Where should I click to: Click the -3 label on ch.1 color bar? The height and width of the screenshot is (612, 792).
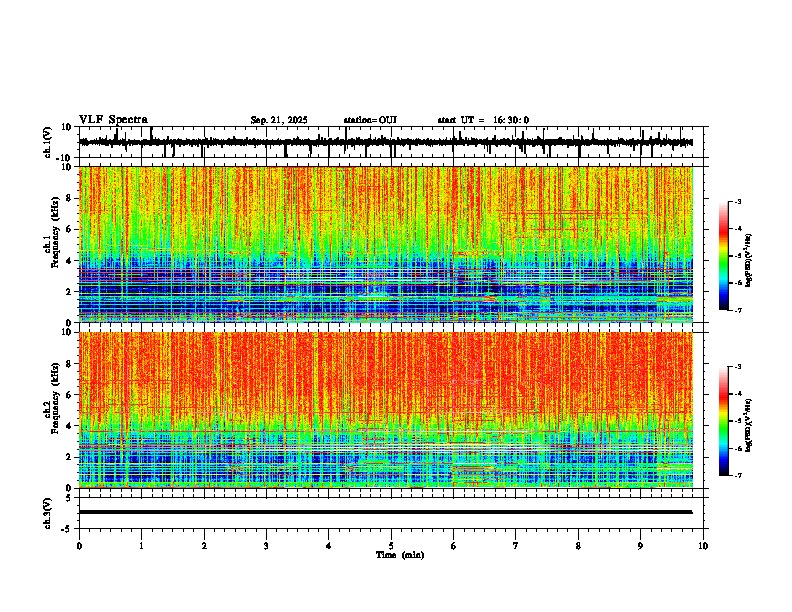(x=738, y=202)
